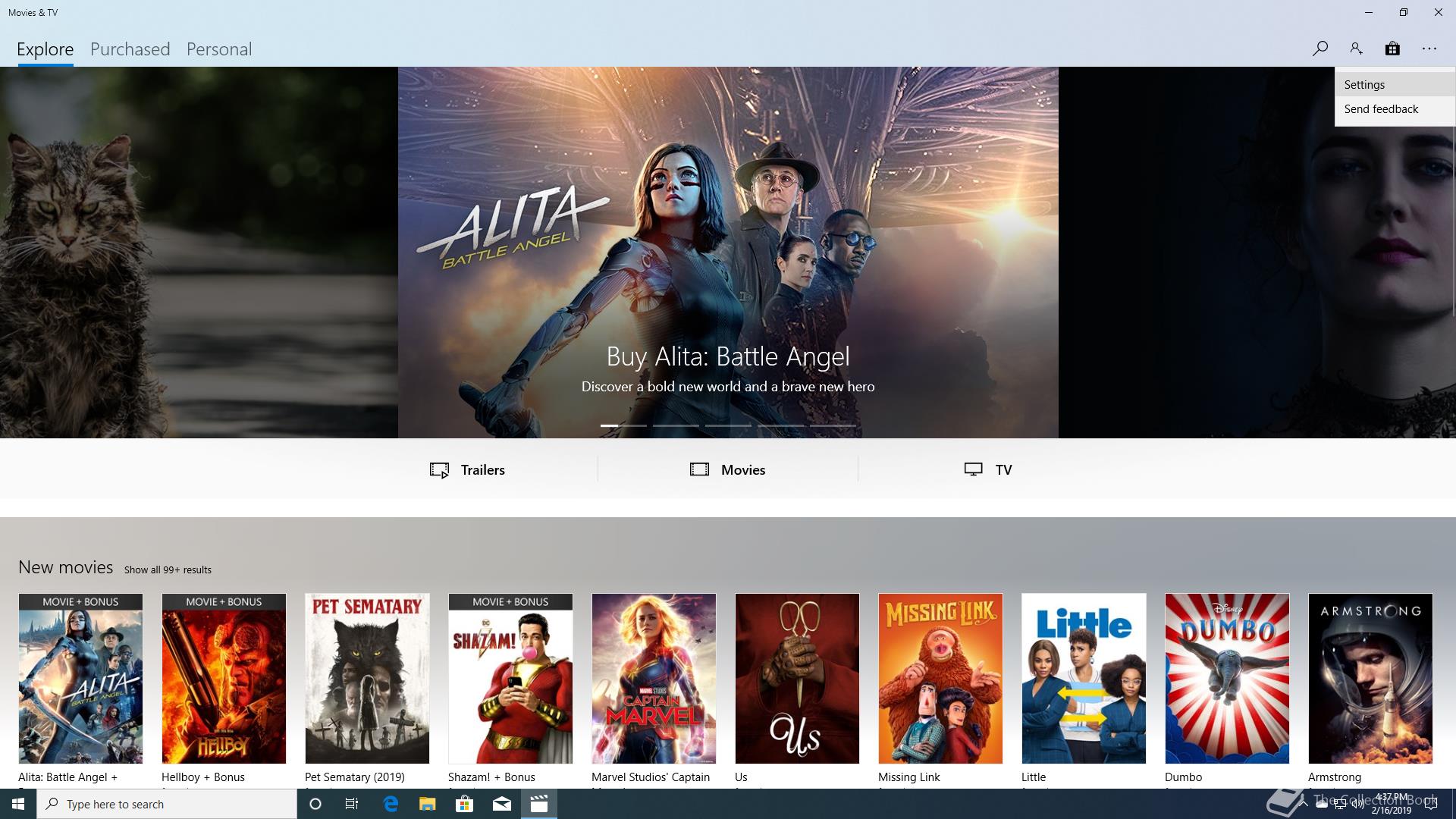
Task: Choose Send feedback in the menu
Action: pyautogui.click(x=1395, y=109)
